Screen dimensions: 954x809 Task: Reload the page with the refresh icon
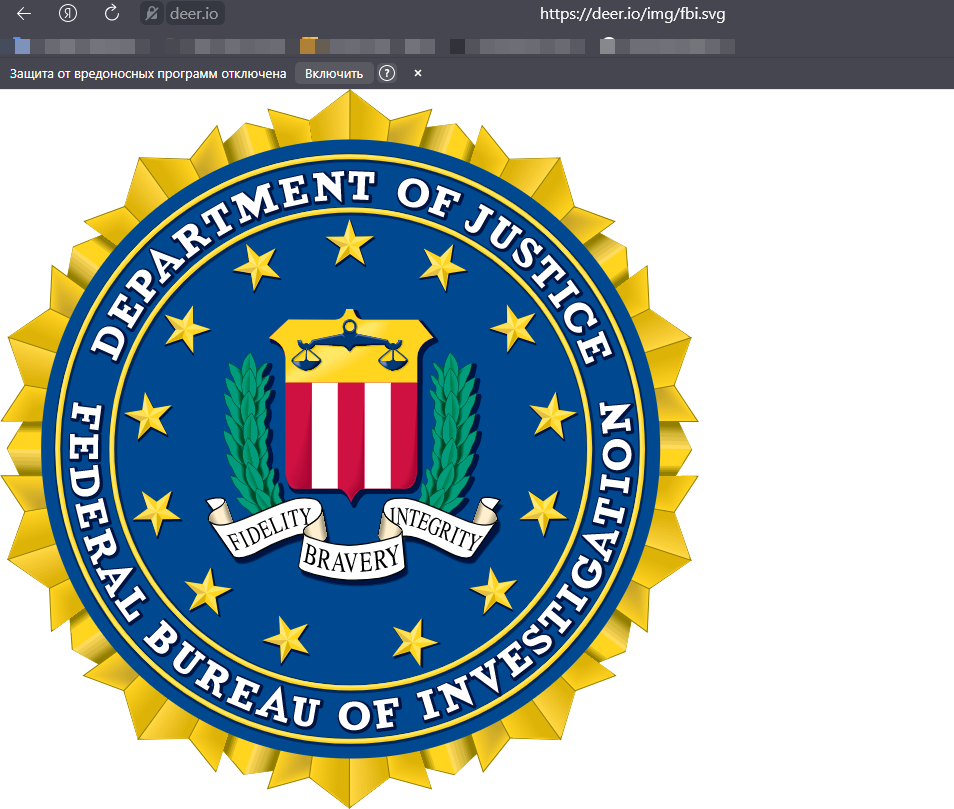[x=112, y=13]
